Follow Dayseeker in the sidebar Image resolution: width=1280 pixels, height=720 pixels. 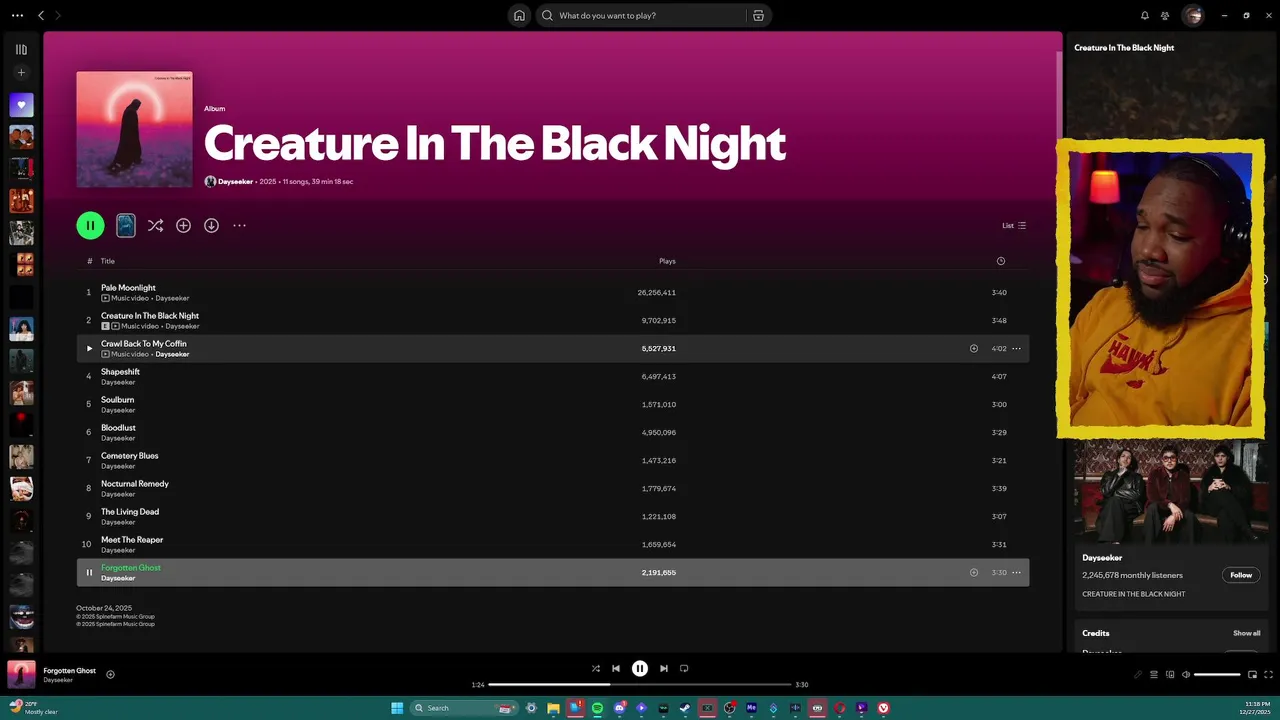[1241, 575]
